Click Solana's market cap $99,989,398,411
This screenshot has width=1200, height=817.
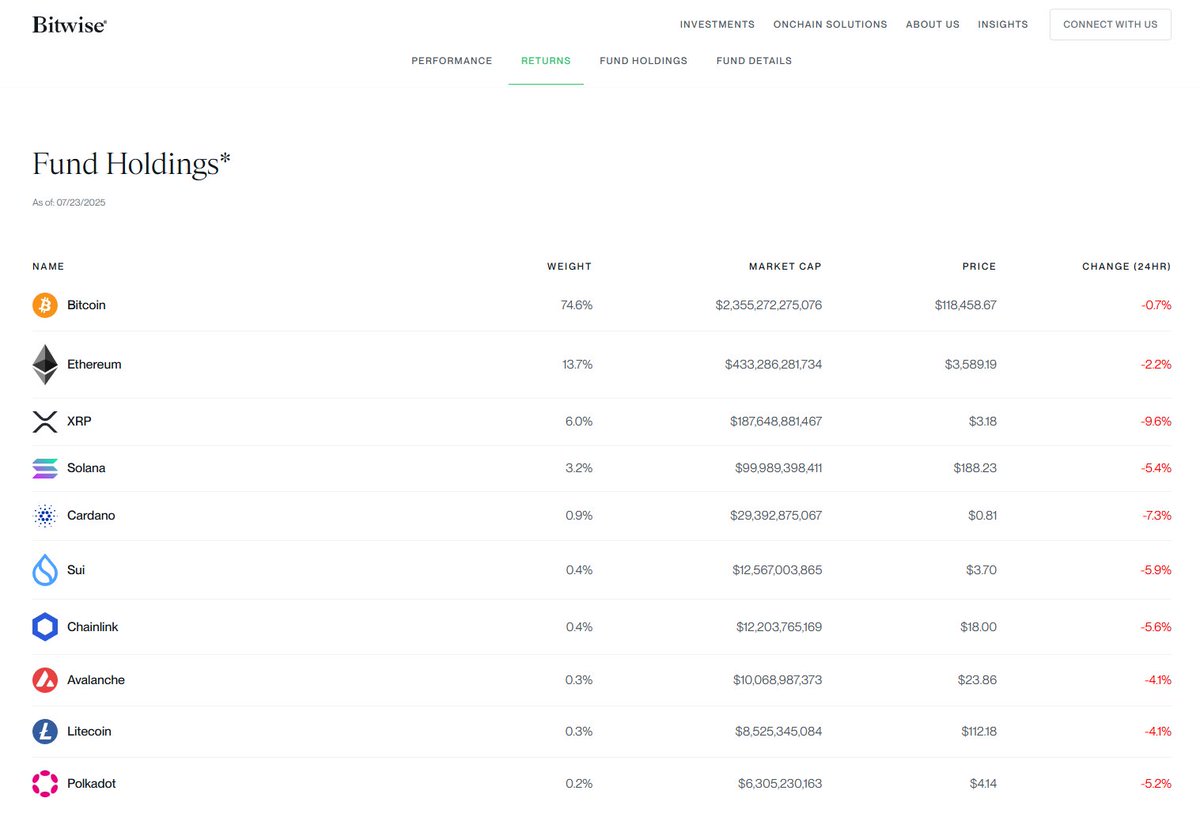click(x=778, y=468)
